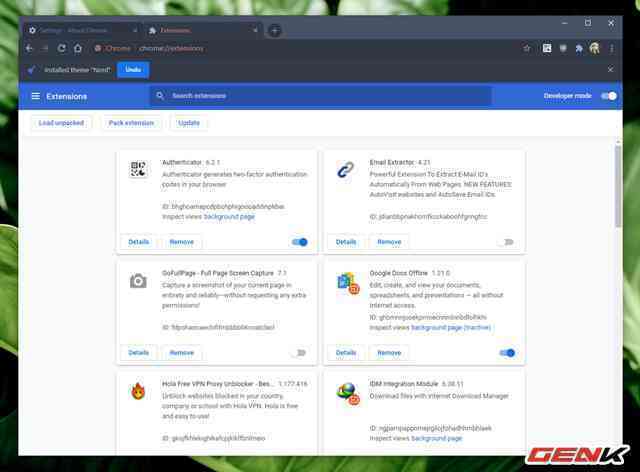640x472 pixels.
Task: Click the shield extension icon in toolbar
Action: pos(563,49)
